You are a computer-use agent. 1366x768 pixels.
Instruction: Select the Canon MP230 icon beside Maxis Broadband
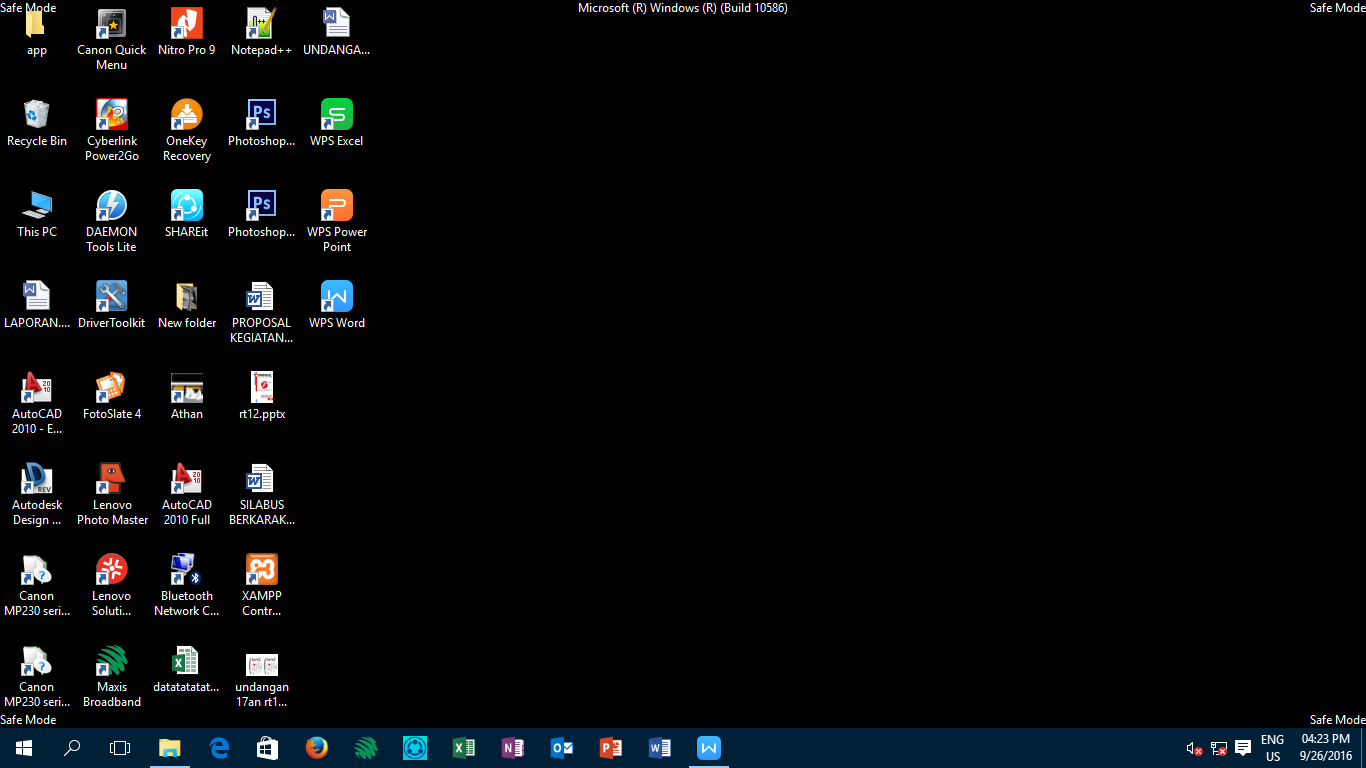coord(37,677)
